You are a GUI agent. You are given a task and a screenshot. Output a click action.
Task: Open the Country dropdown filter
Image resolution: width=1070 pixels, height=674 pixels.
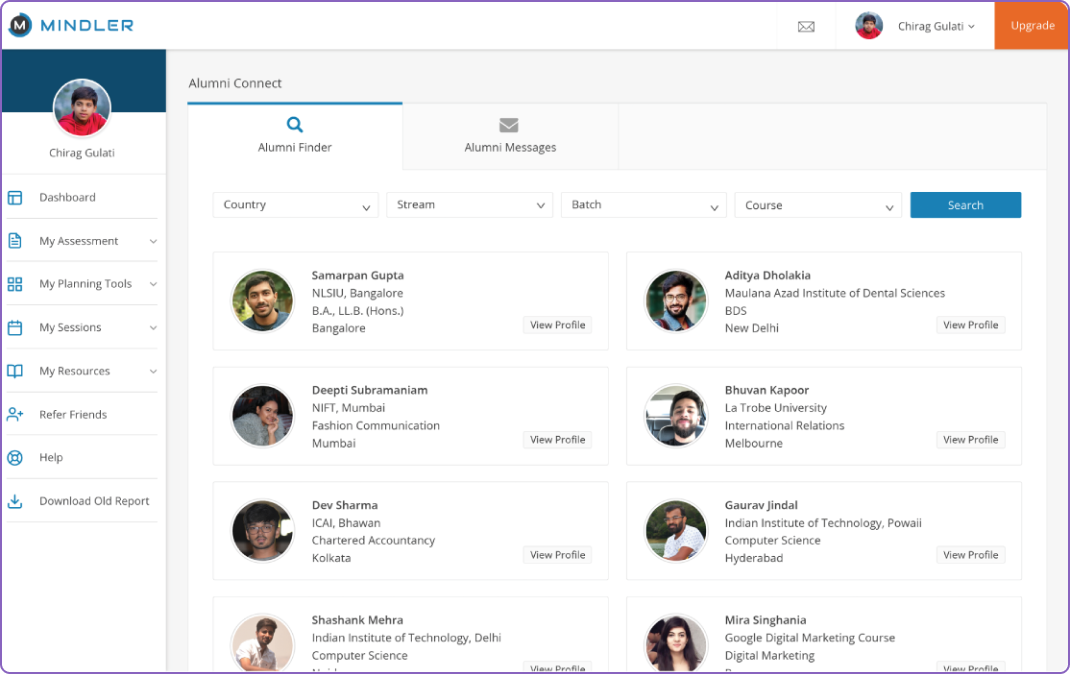295,205
